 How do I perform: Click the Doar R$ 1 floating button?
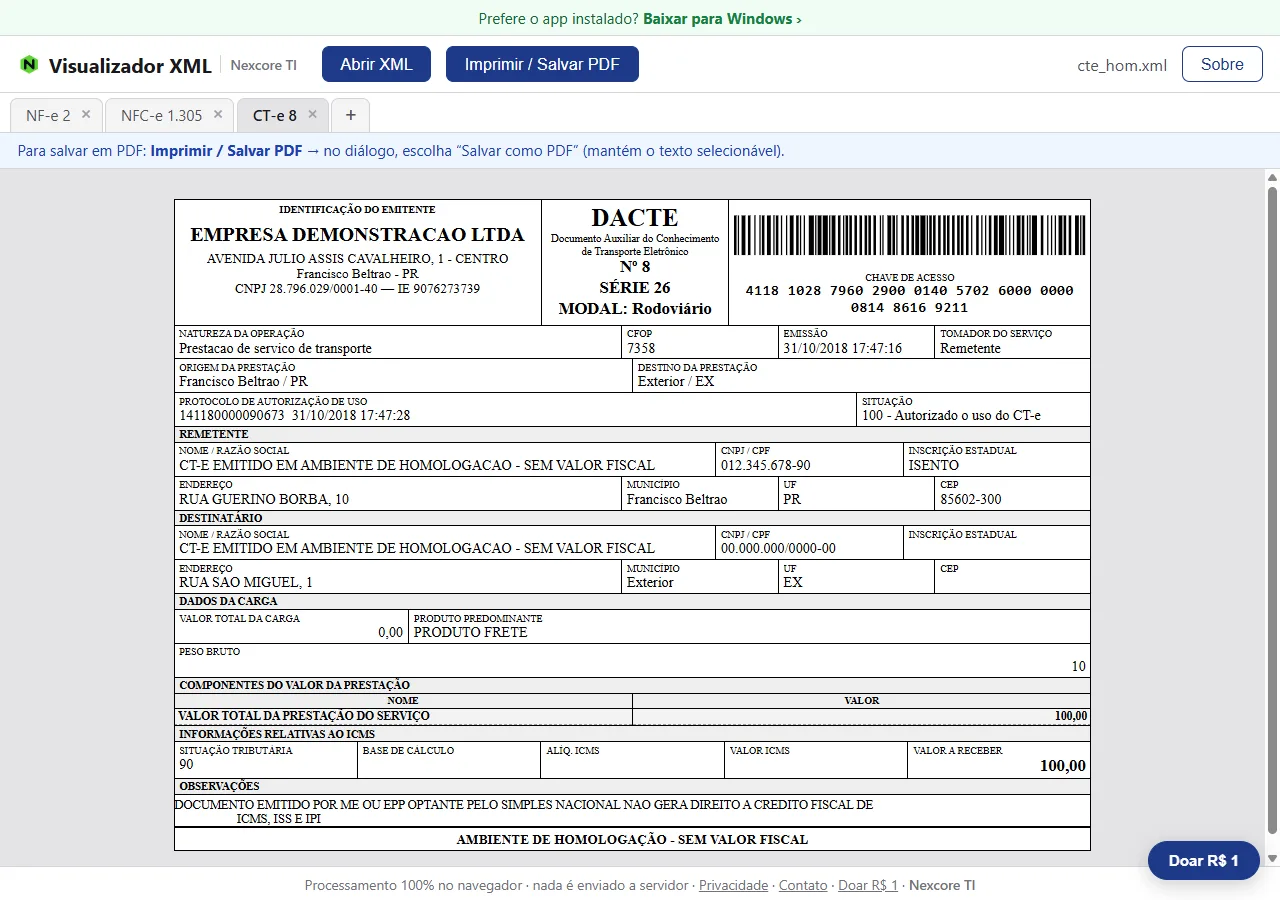pos(1203,860)
